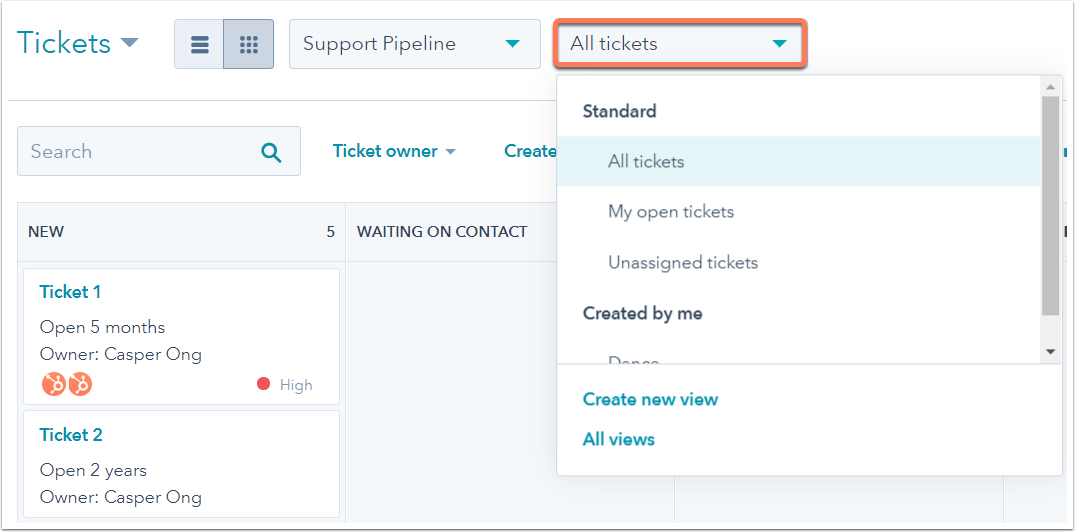This screenshot has height=532, width=1075.
Task: Click second HubSpot avatar on Ticket 1
Action: [x=80, y=385]
